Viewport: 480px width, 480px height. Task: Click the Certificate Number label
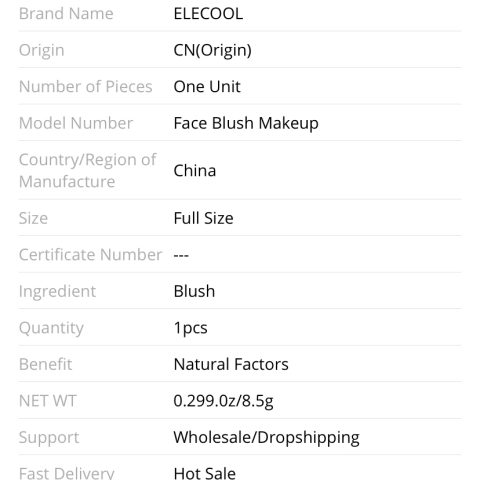pyautogui.click(x=90, y=255)
